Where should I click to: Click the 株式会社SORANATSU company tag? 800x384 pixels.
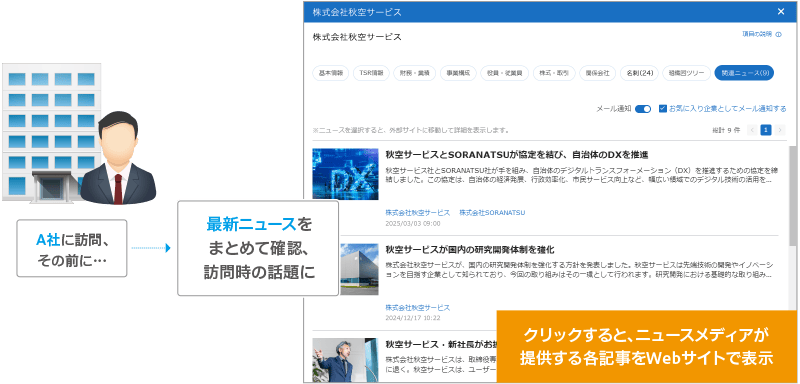(x=492, y=213)
